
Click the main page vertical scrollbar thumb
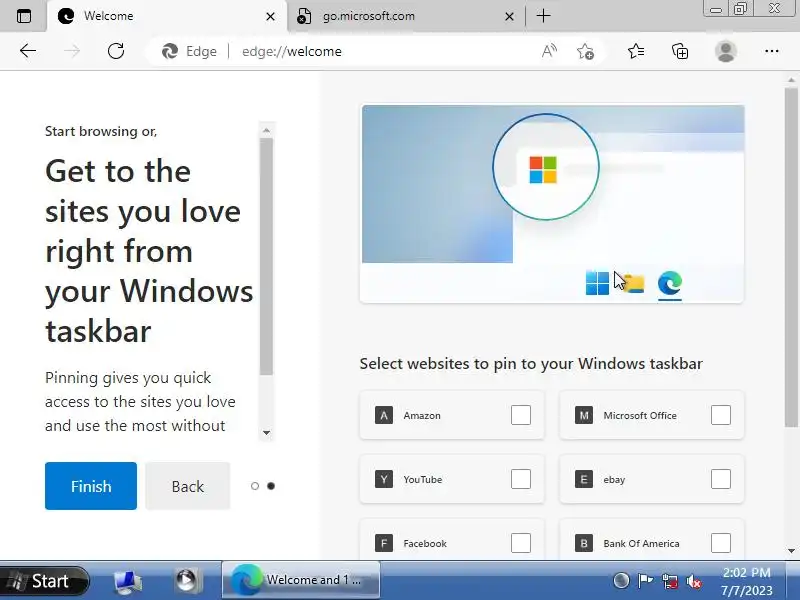tap(791, 258)
